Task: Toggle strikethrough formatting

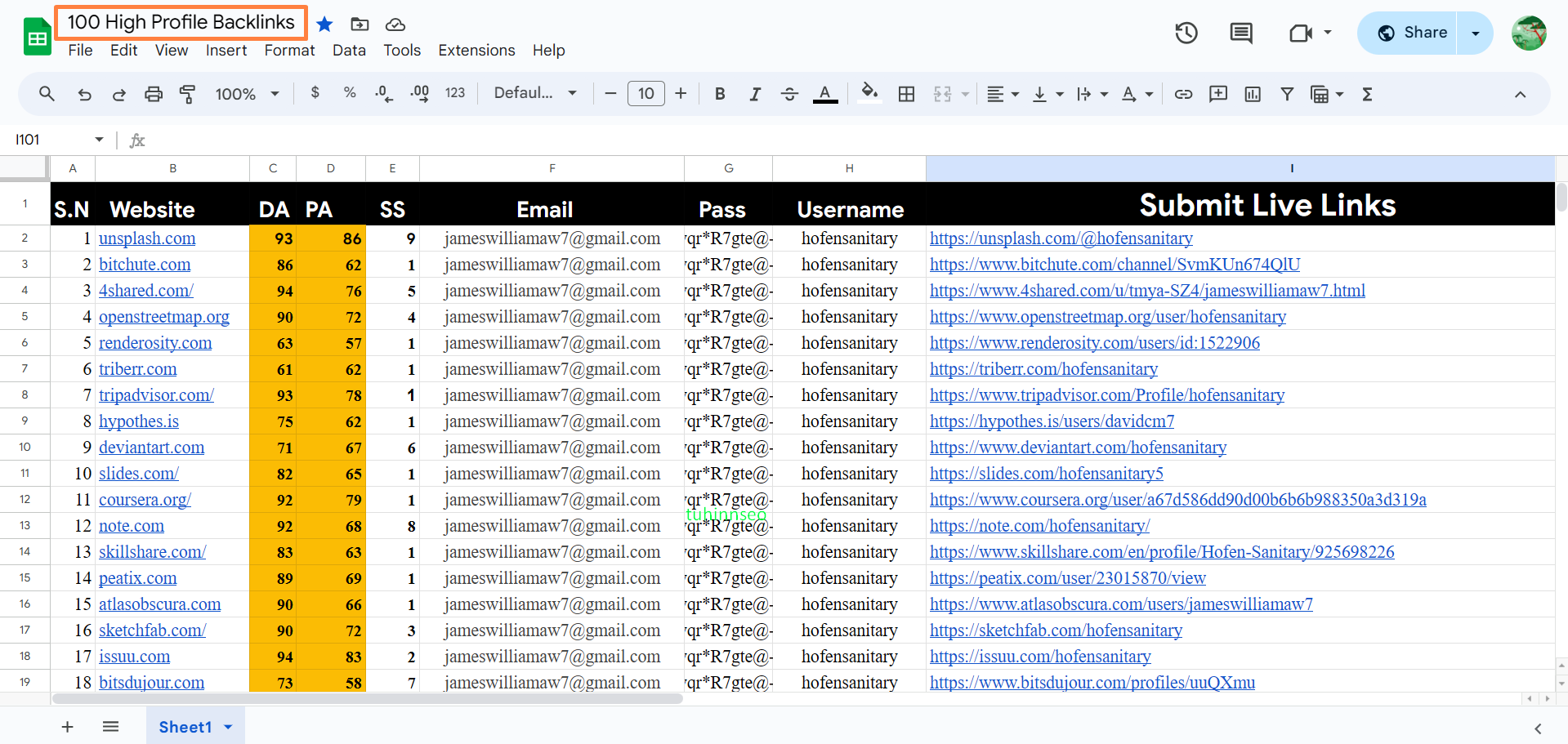Action: coord(789,94)
